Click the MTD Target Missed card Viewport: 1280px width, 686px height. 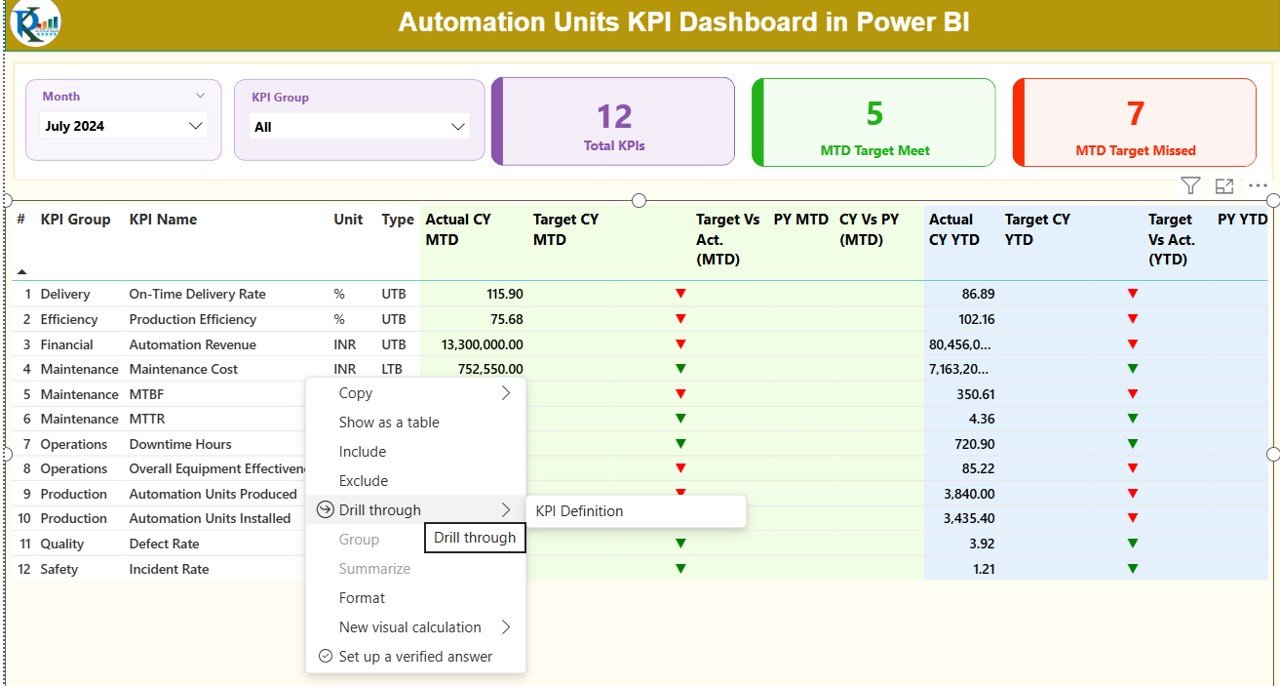[1135, 123]
